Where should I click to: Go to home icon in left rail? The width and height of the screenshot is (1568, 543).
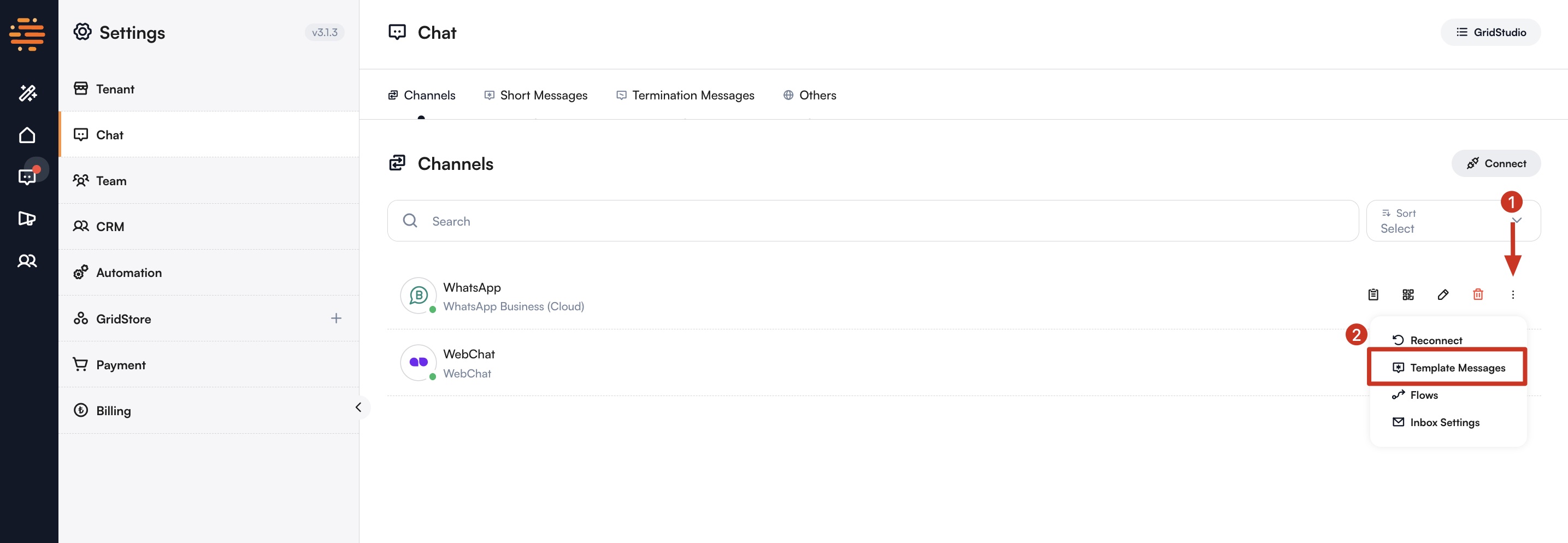pyautogui.click(x=27, y=134)
